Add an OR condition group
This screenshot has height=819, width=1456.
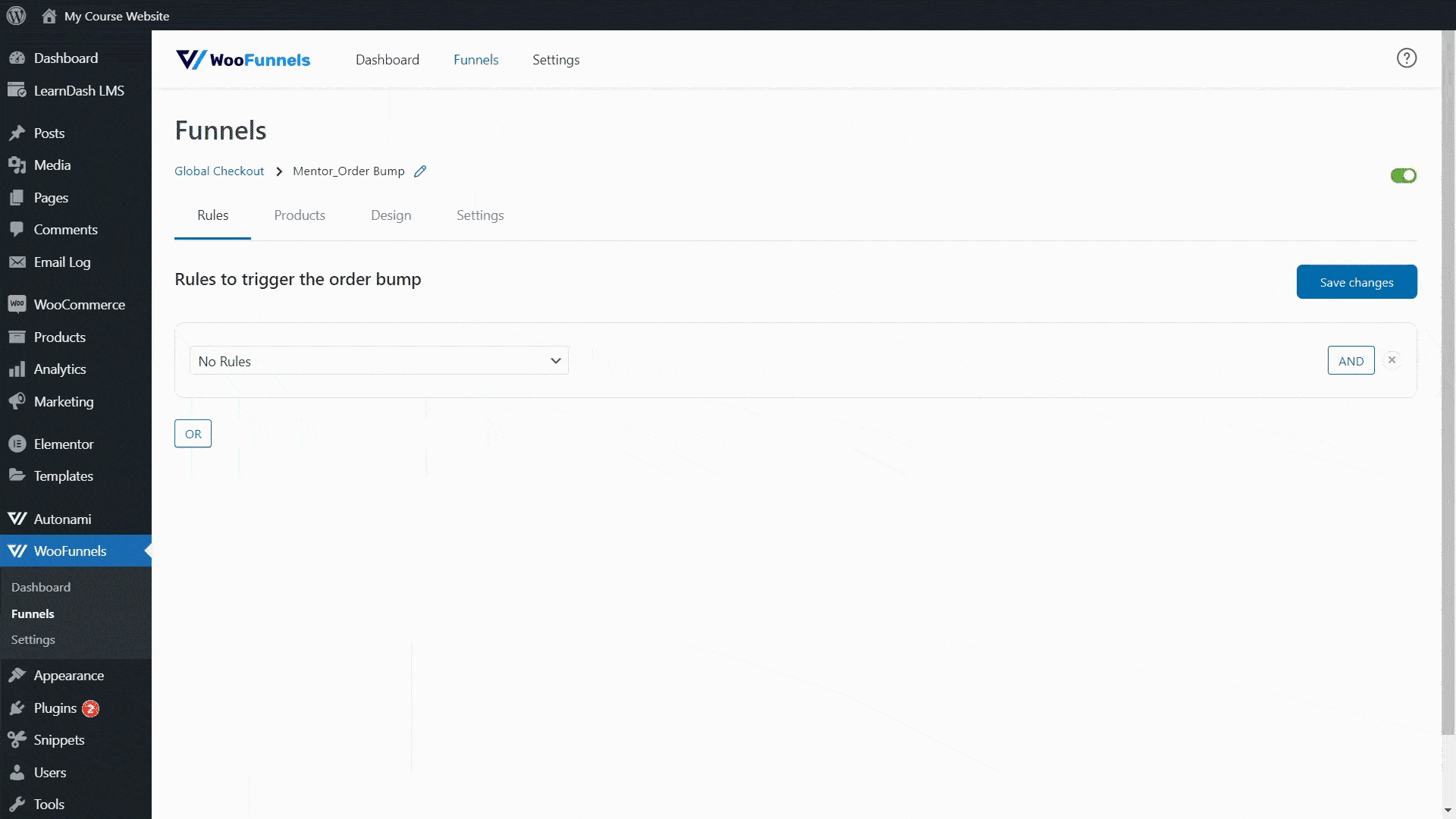(193, 433)
